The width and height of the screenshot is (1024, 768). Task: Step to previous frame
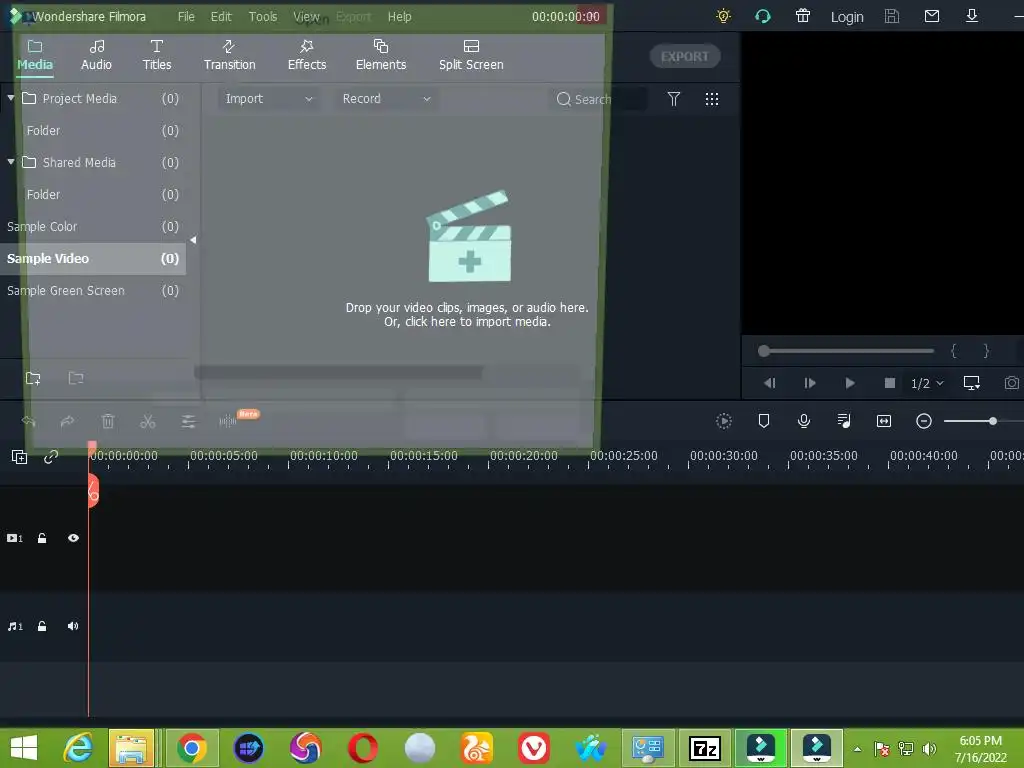tap(769, 383)
